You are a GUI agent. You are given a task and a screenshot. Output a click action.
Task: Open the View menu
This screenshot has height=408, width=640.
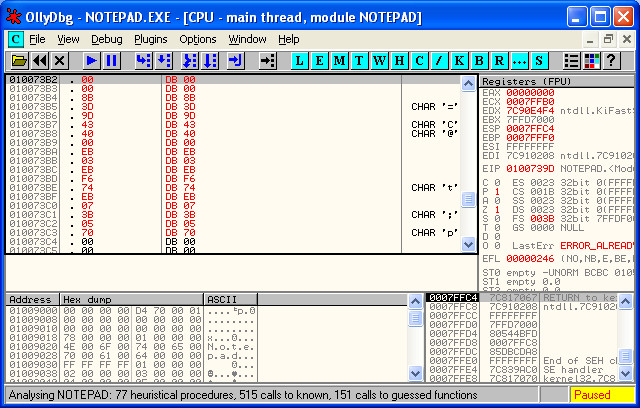pos(68,40)
